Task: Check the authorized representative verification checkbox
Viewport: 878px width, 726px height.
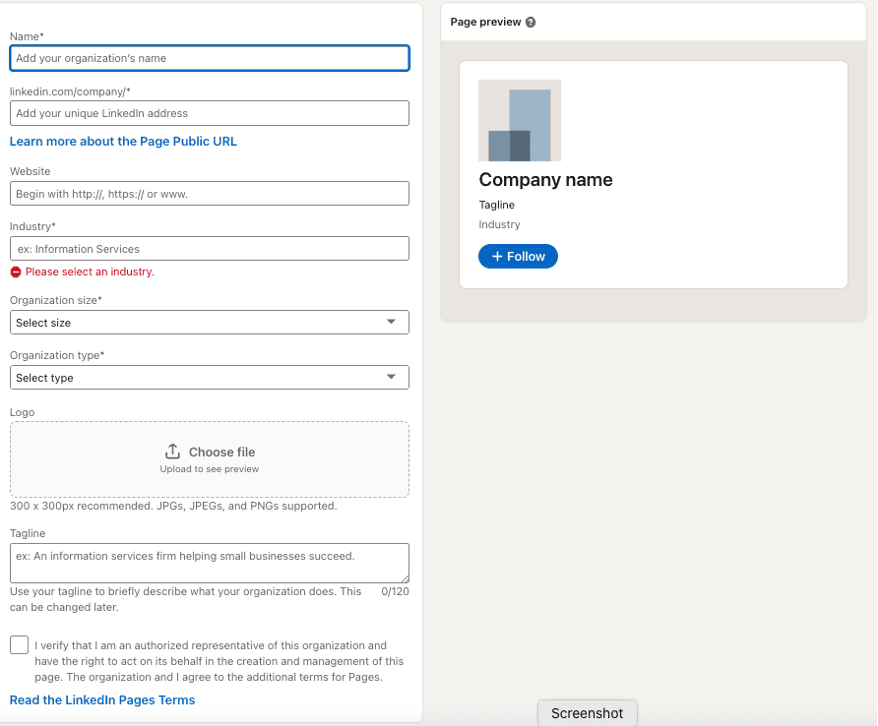Action: click(19, 645)
